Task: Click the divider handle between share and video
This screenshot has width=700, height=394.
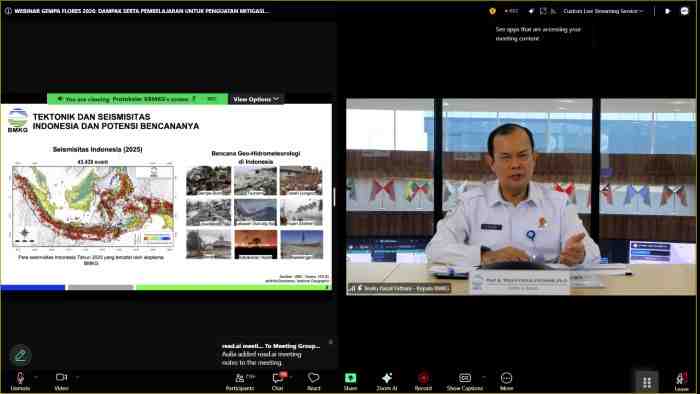Action: point(334,196)
